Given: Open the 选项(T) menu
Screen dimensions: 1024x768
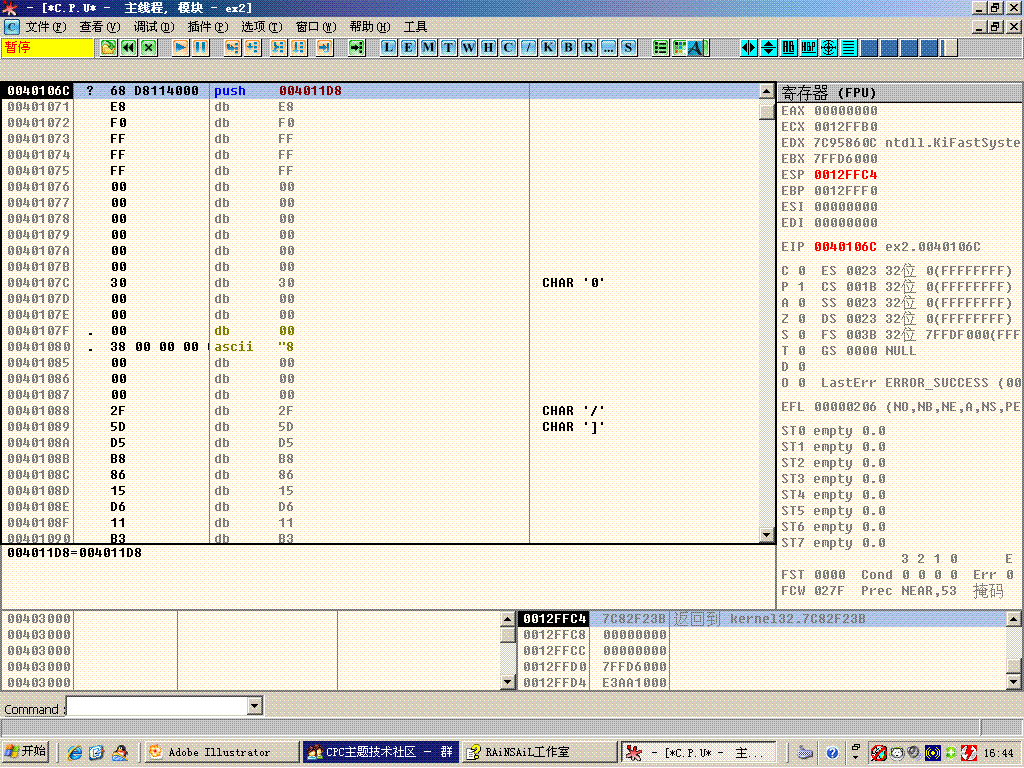Looking at the screenshot, I should pyautogui.click(x=262, y=27).
